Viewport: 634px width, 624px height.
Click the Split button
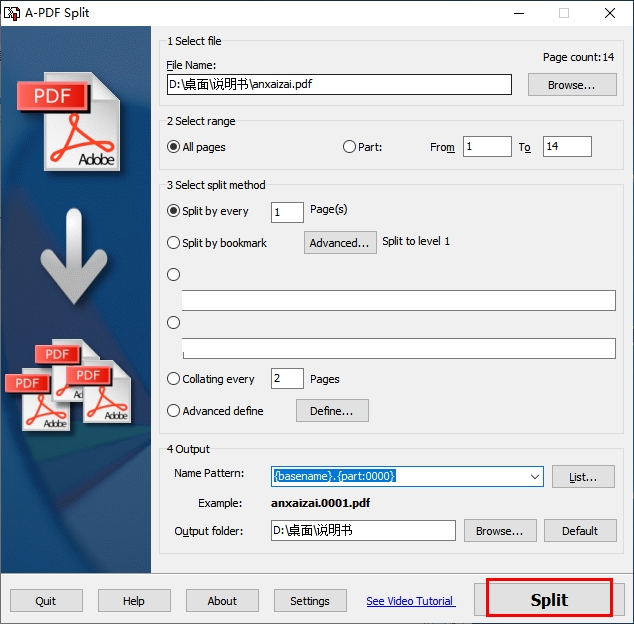coord(549,600)
